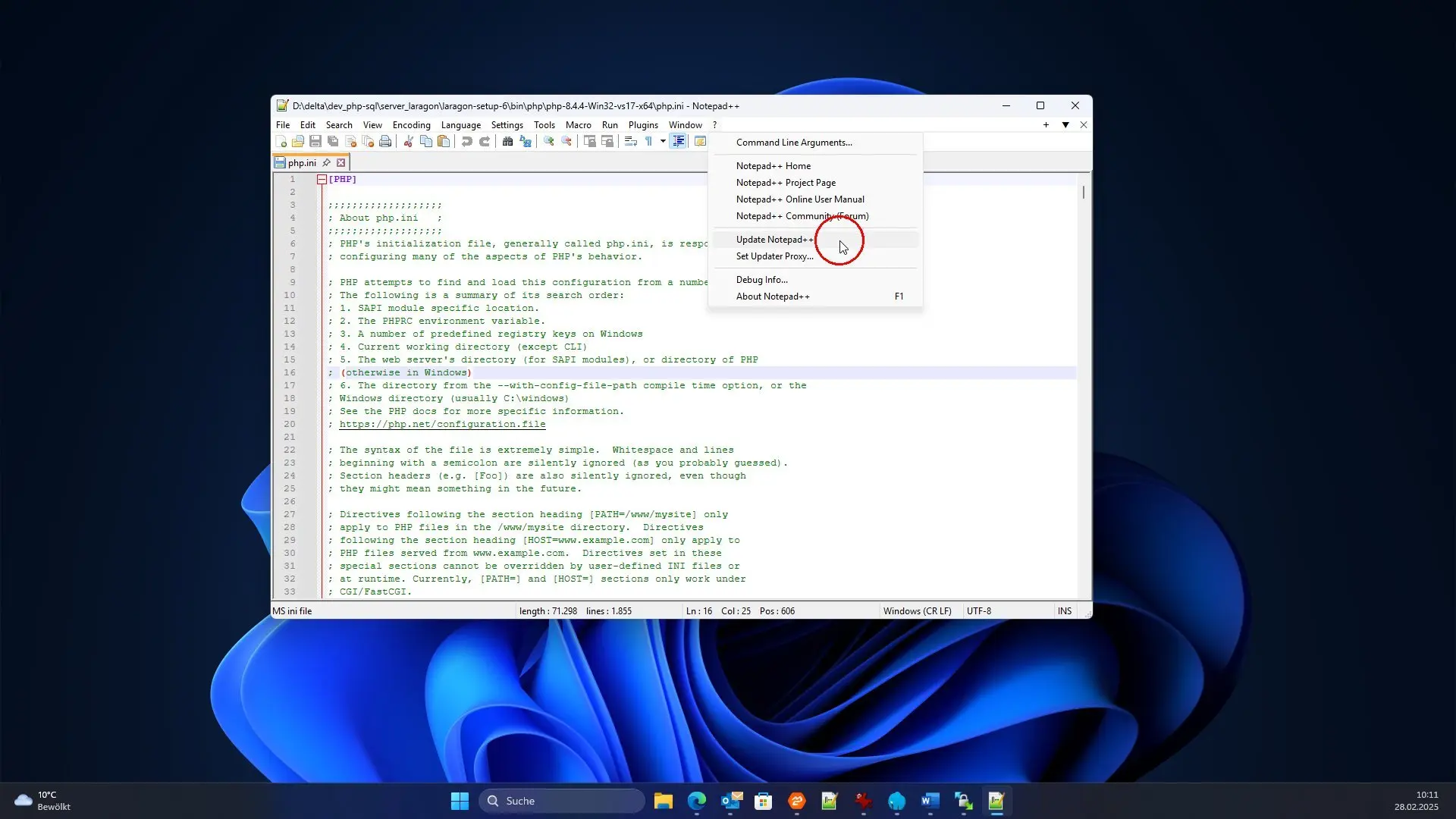Screen dimensions: 1456x819
Task: Open the Replace toolbar icon
Action: 525,142
